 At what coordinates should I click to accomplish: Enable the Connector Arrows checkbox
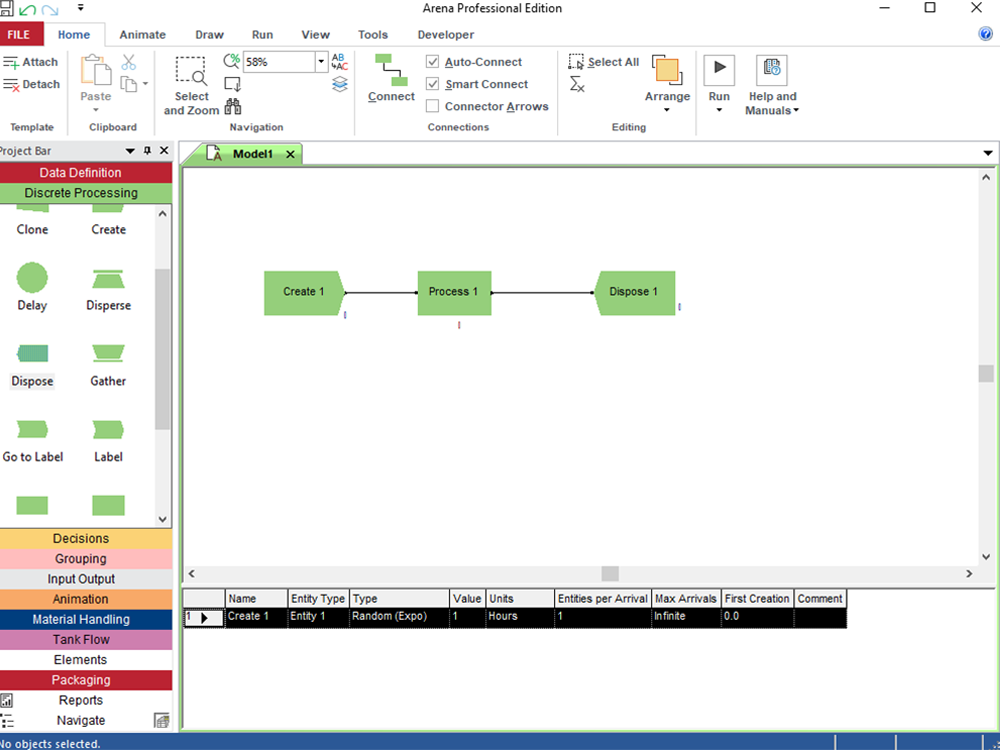pyautogui.click(x=433, y=106)
